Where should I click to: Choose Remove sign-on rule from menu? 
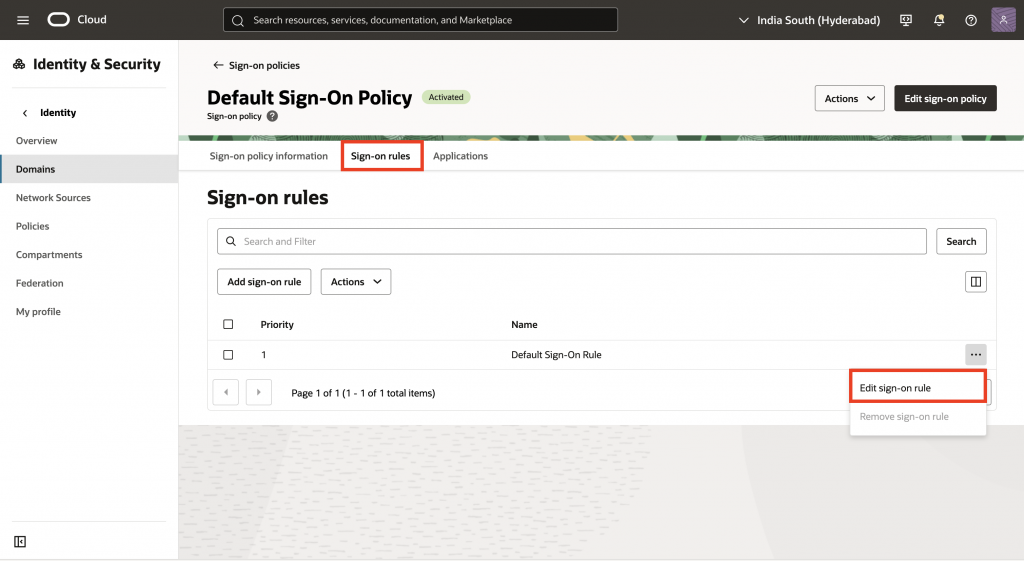(x=918, y=417)
